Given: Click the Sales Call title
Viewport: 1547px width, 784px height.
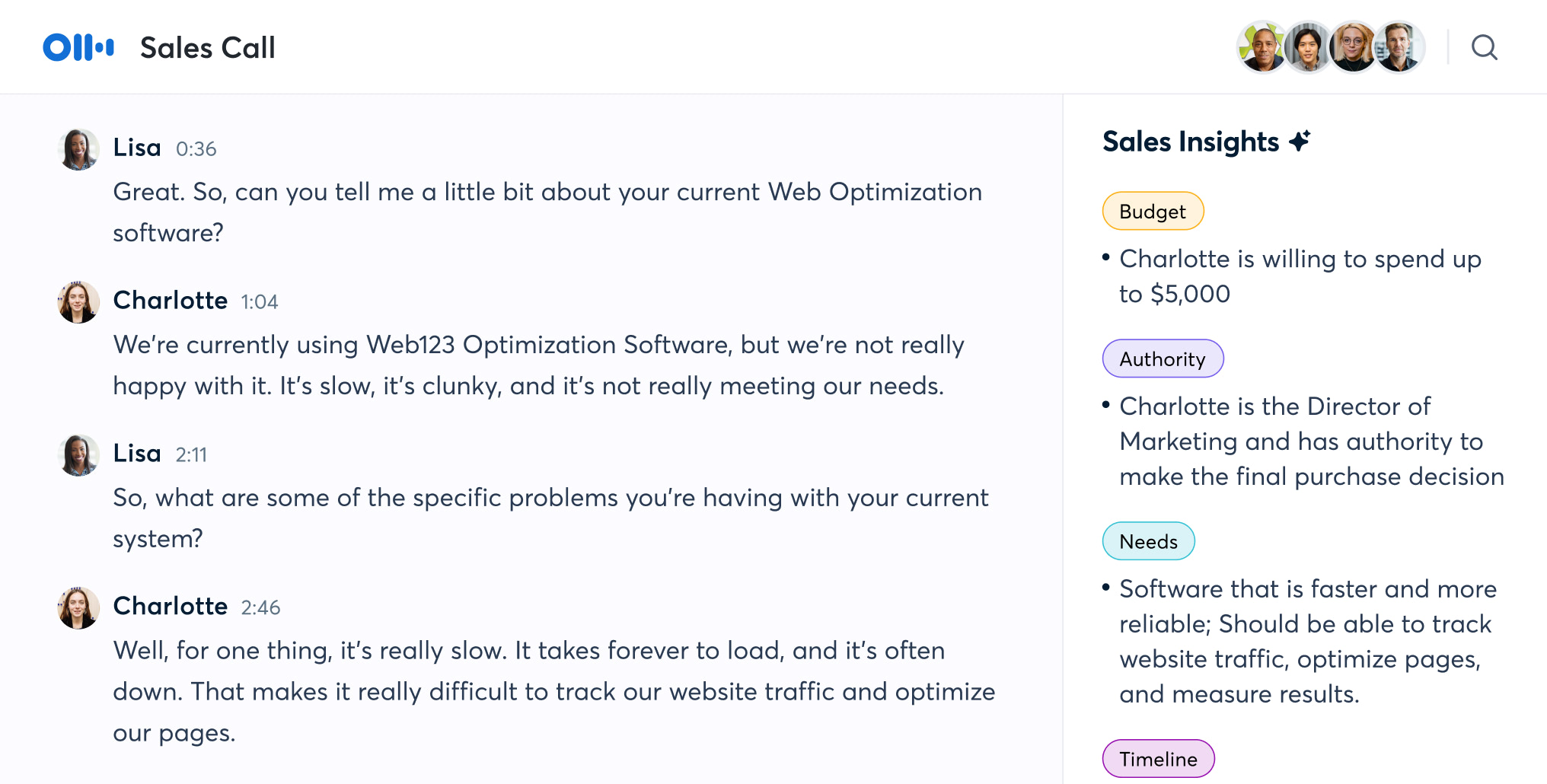Looking at the screenshot, I should [x=208, y=48].
